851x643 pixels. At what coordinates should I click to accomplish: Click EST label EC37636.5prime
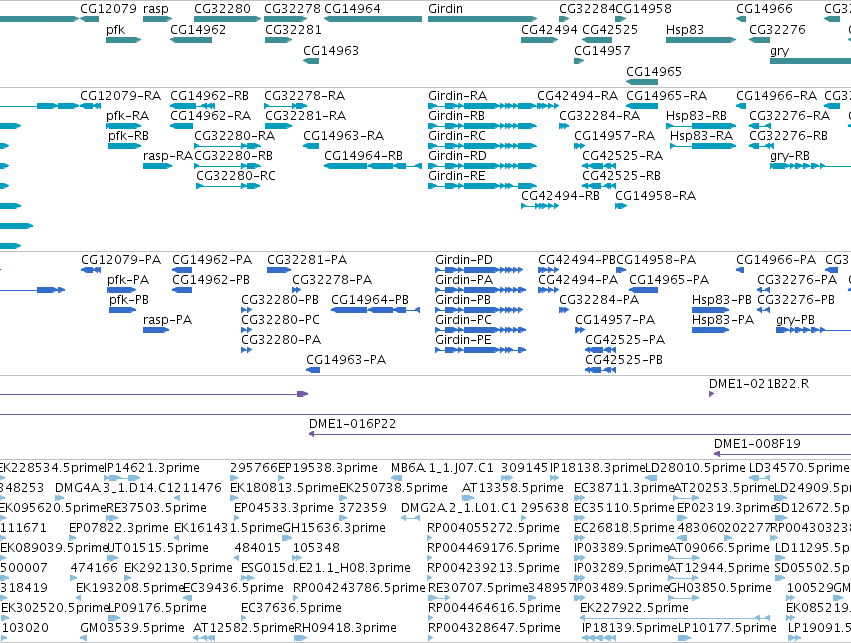(291, 607)
